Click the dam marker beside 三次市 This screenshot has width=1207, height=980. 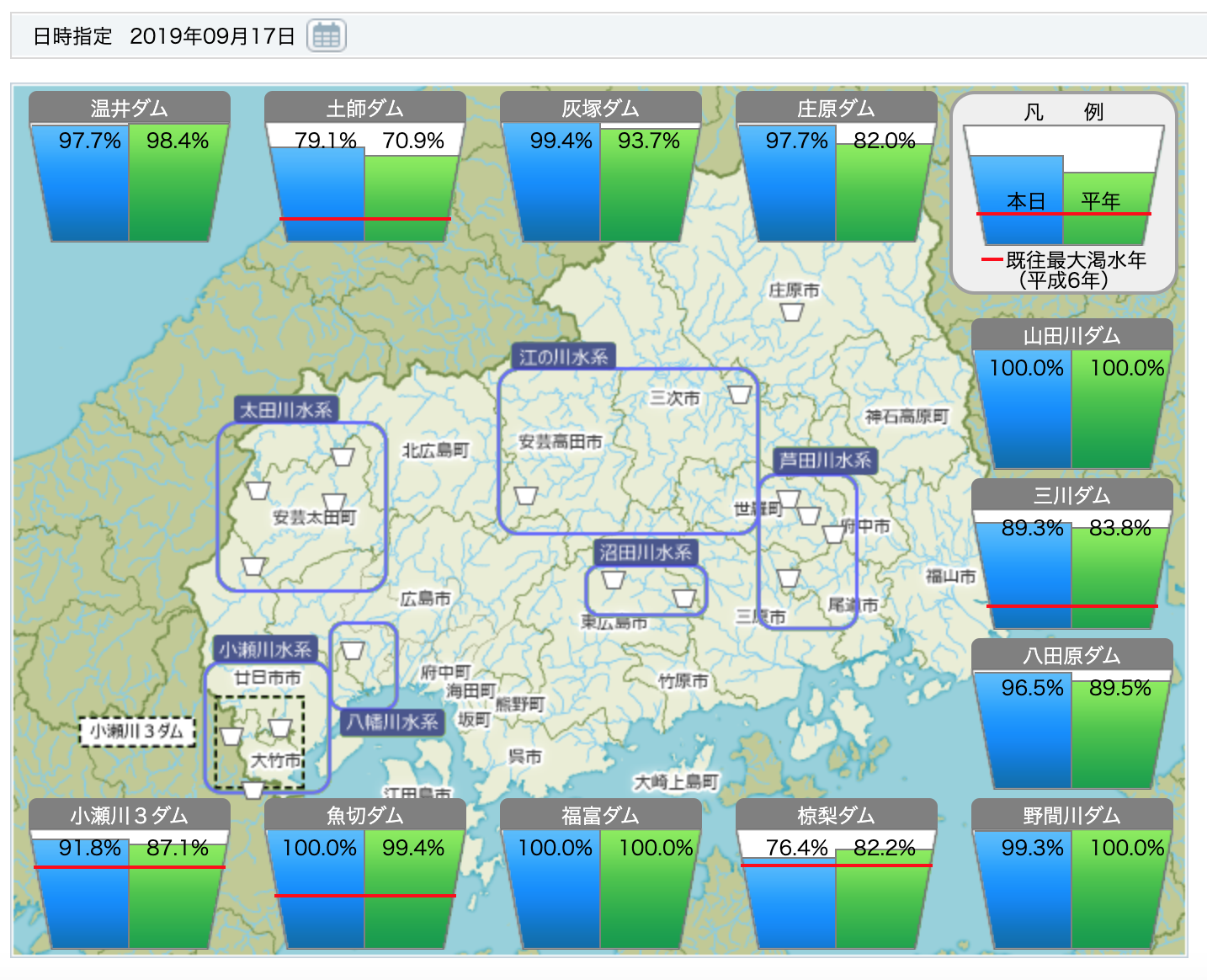coord(739,394)
